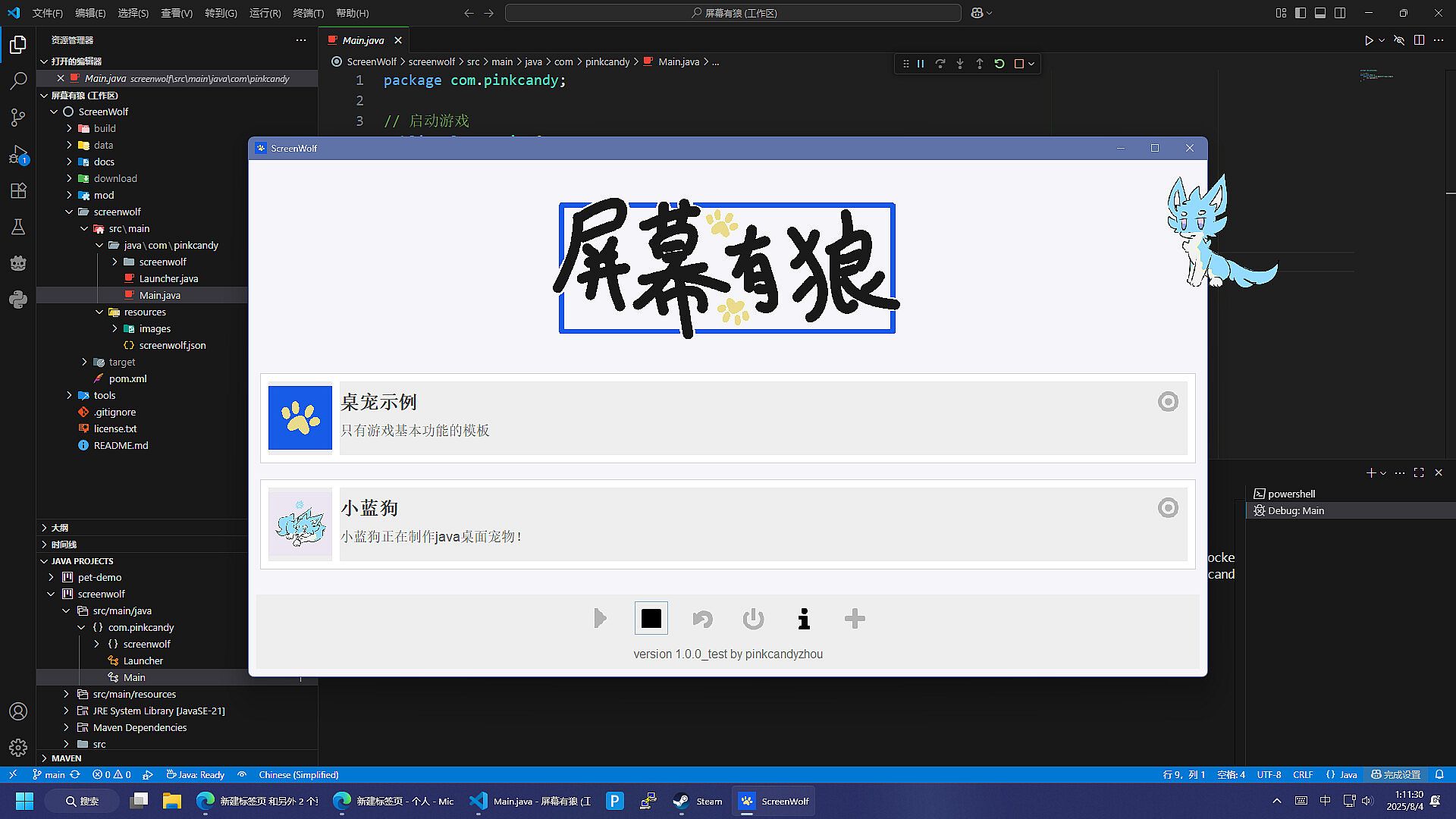Switch to Main.java editor tab
This screenshot has width=1456, height=819.
click(362, 40)
